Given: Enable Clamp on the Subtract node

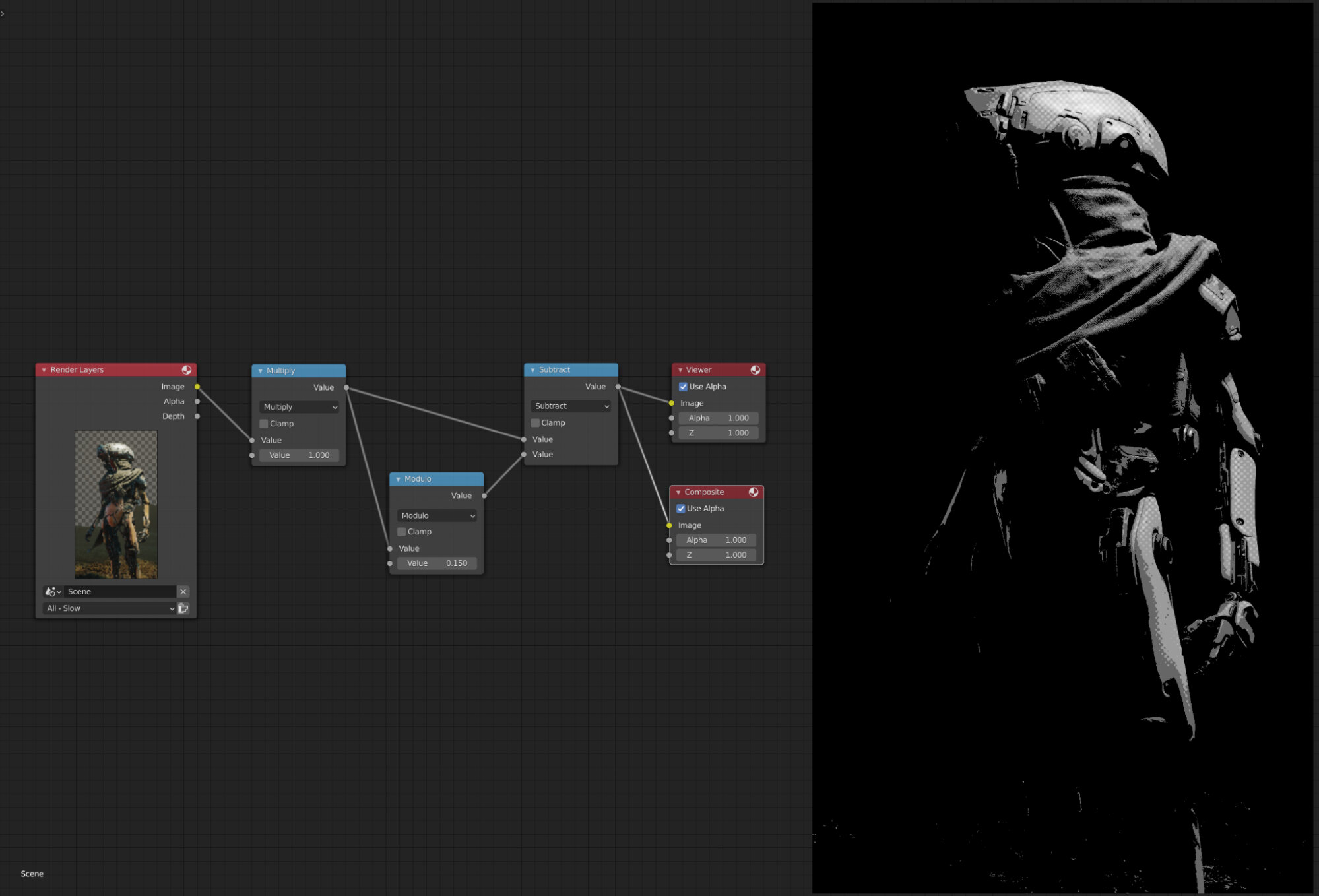Looking at the screenshot, I should 535,422.
